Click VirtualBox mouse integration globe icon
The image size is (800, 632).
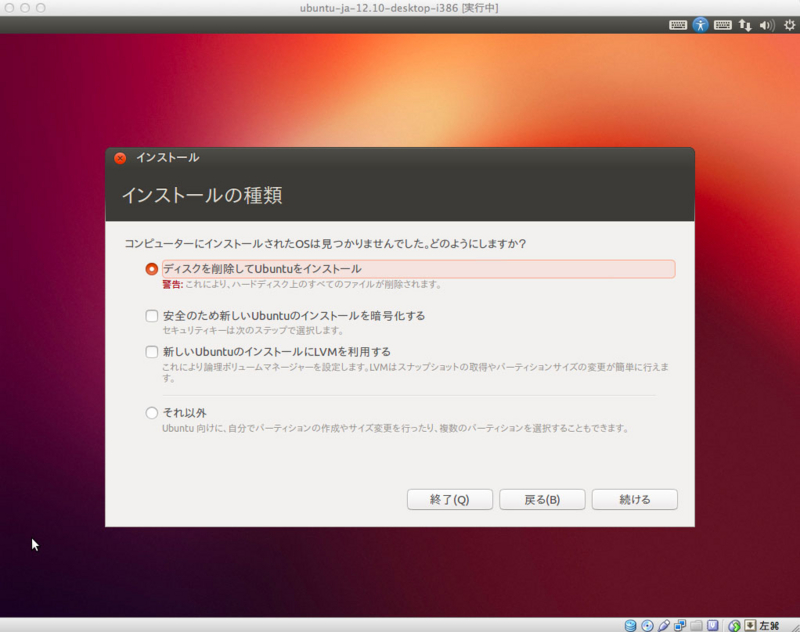coord(734,625)
